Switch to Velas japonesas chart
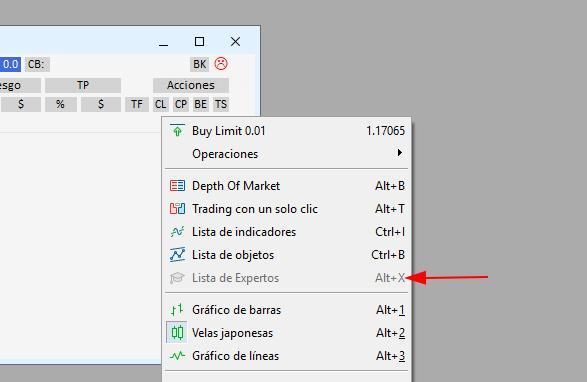 point(287,333)
